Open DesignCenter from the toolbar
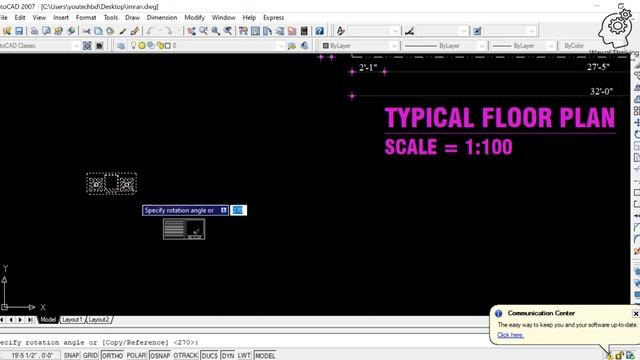640x360 pixels. (x=256, y=31)
